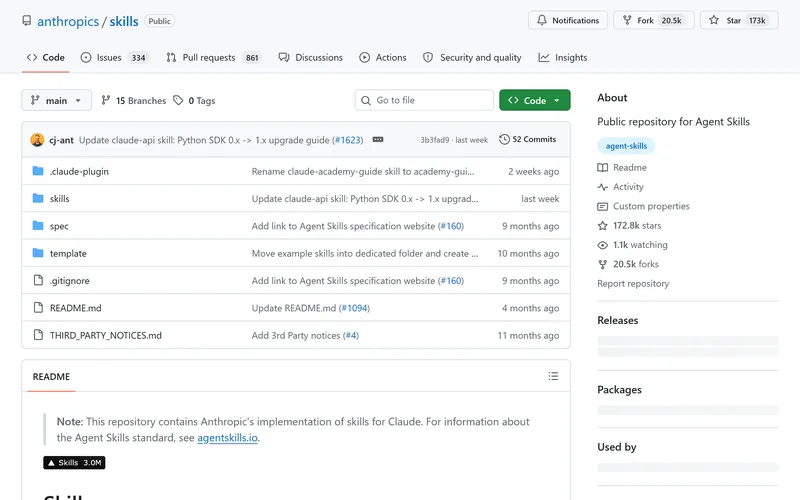The height and width of the screenshot is (500, 800).
Task: Expand commit message with the ellipsis icon
Action: [x=378, y=139]
